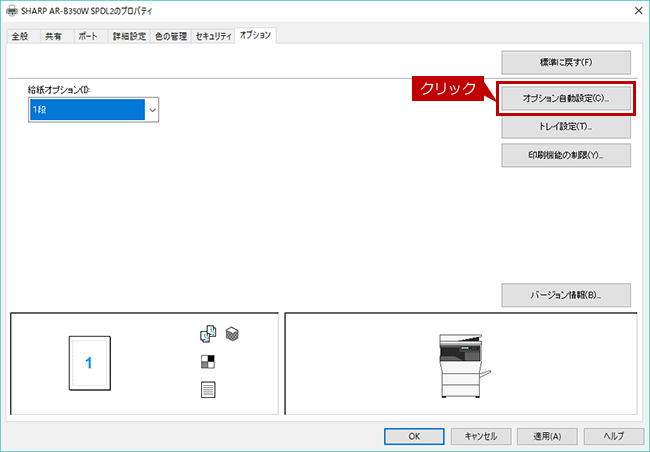Expand the 給紙オプション dropdown arrow
This screenshot has width=650, height=452.
[152, 110]
